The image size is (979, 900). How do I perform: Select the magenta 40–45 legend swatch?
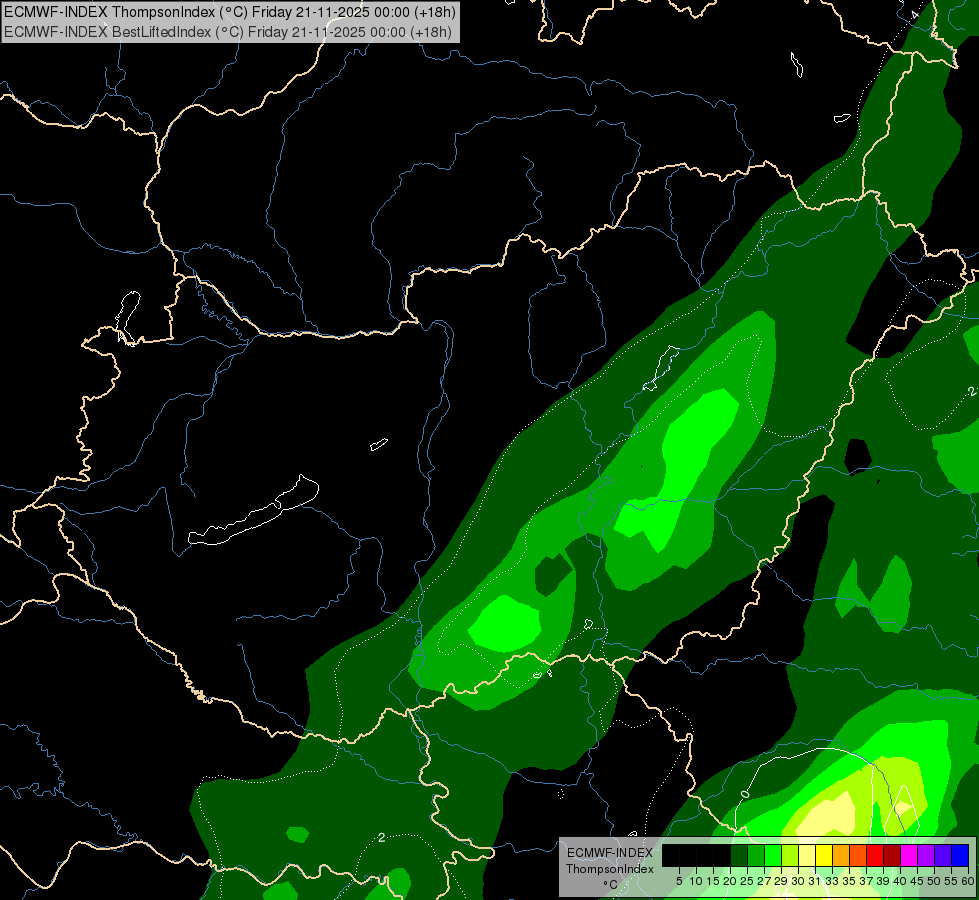coord(909,855)
